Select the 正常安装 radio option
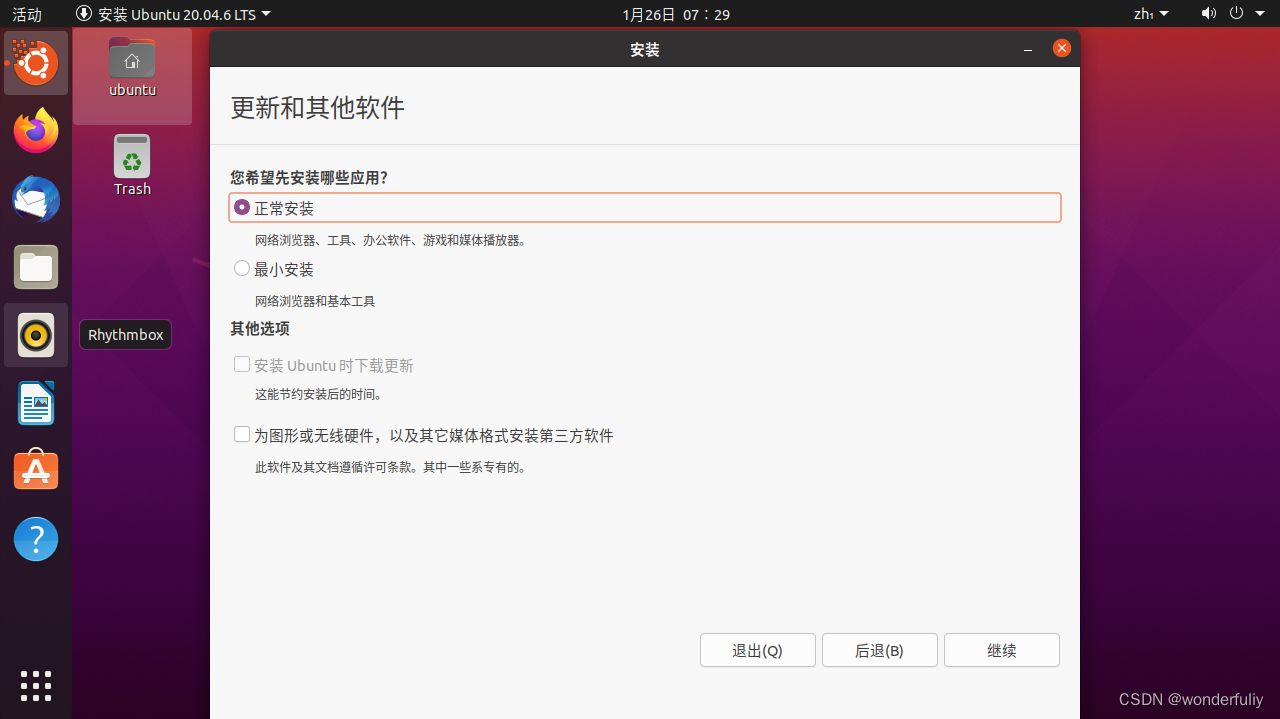Image resolution: width=1280 pixels, height=719 pixels. click(x=242, y=208)
